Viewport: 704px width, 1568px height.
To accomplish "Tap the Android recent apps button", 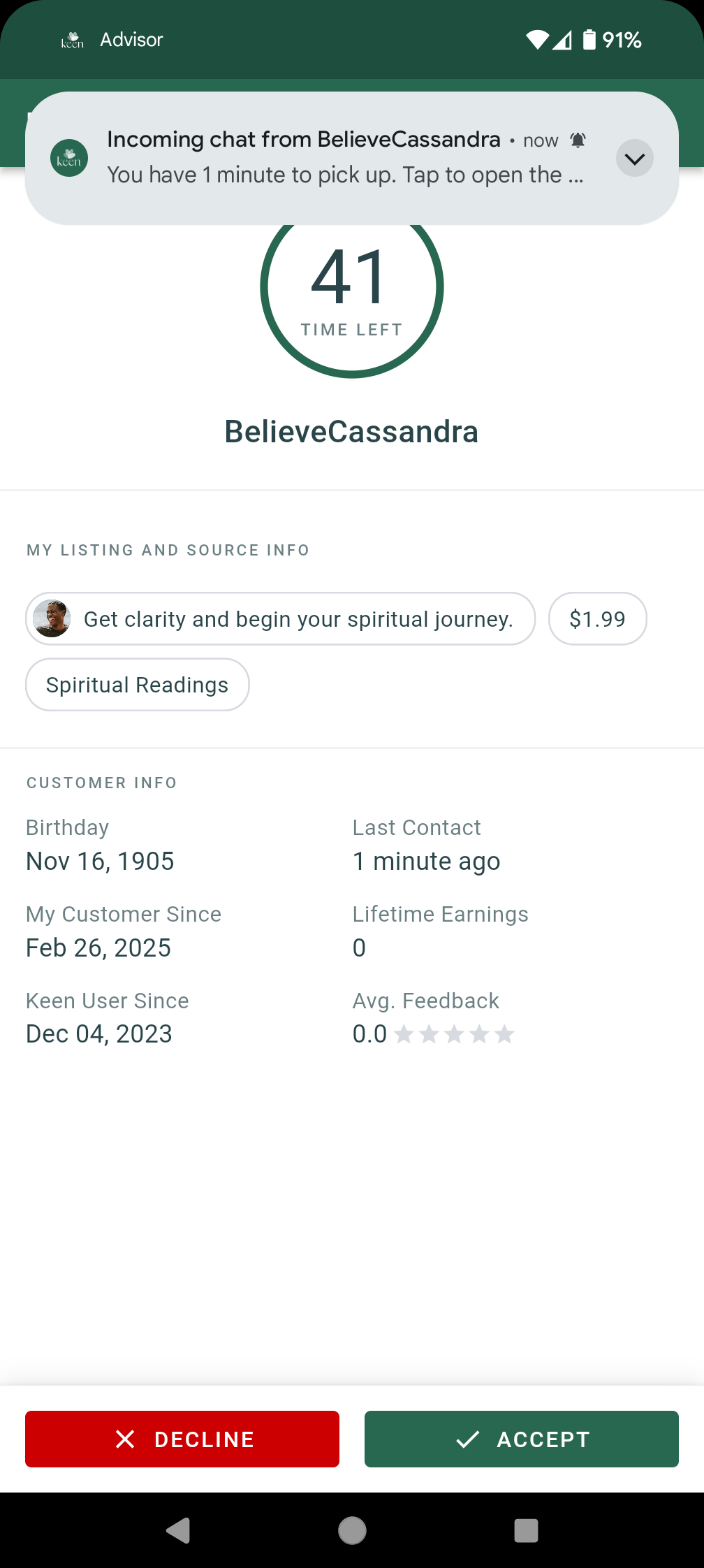I will click(x=526, y=1530).
